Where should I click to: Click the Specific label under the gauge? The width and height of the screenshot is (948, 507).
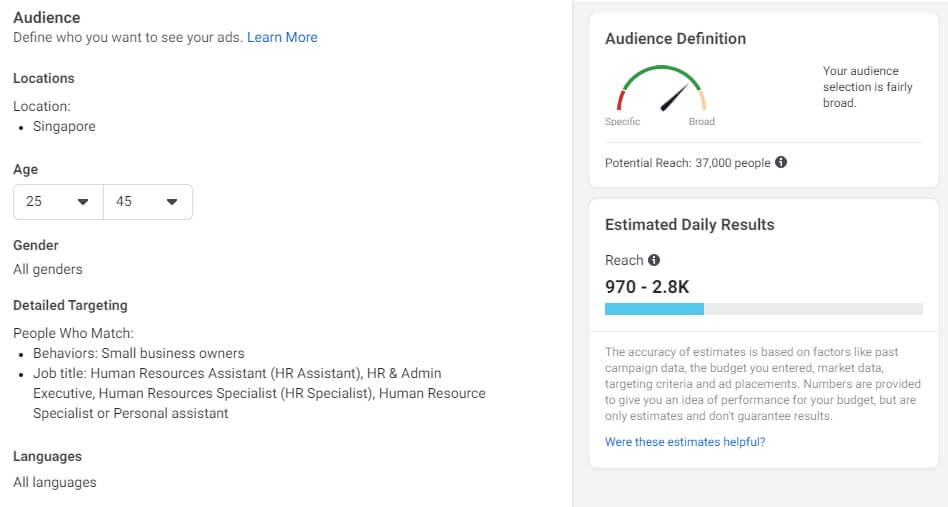tap(622, 121)
